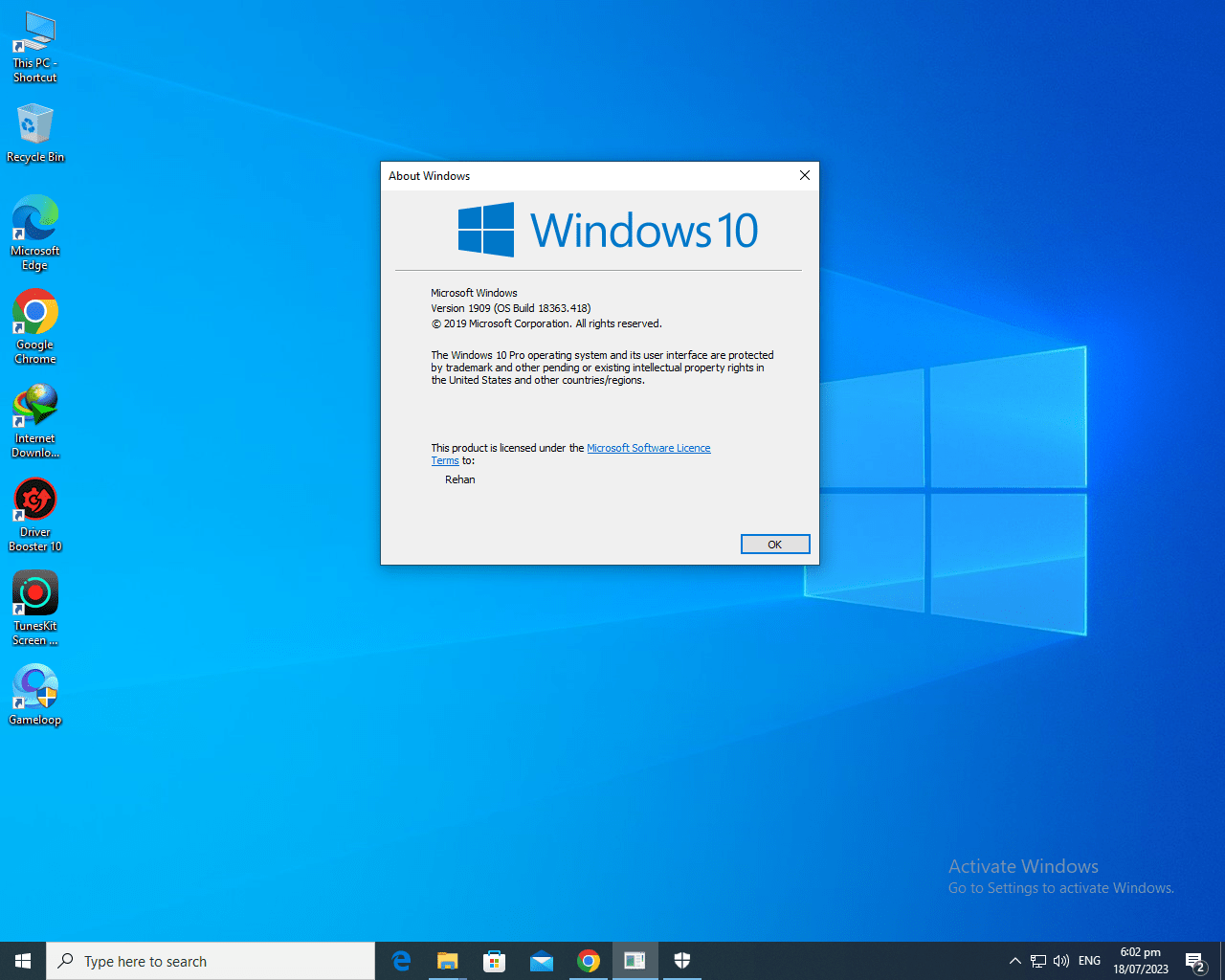Open legacy Edge from taskbar

pyautogui.click(x=401, y=961)
